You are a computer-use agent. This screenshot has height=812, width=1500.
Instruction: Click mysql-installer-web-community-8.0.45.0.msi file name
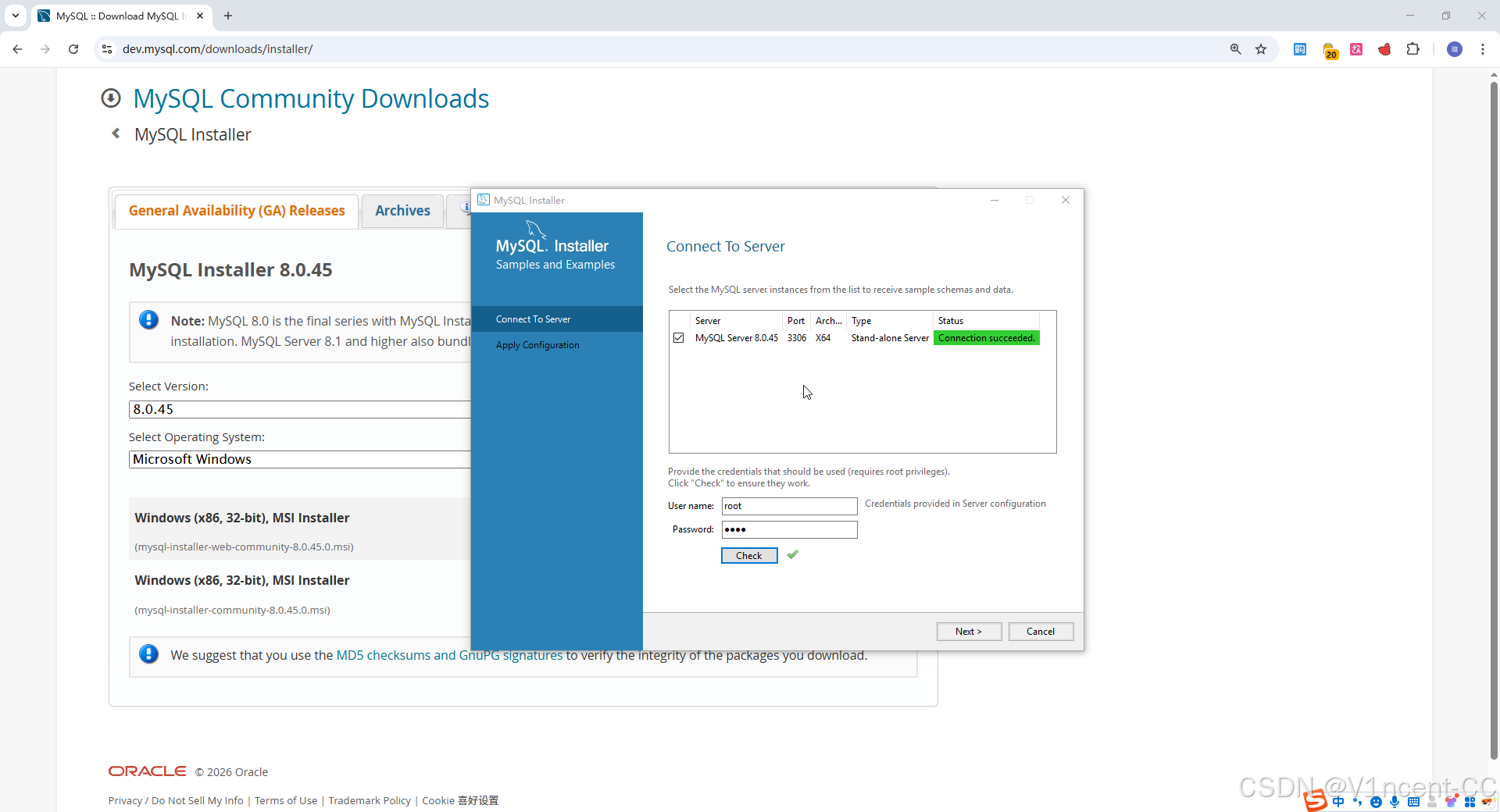tap(244, 547)
